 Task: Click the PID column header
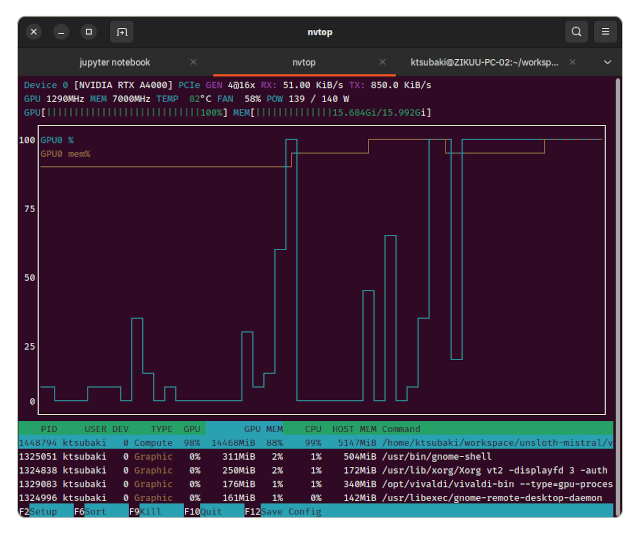coord(49,429)
